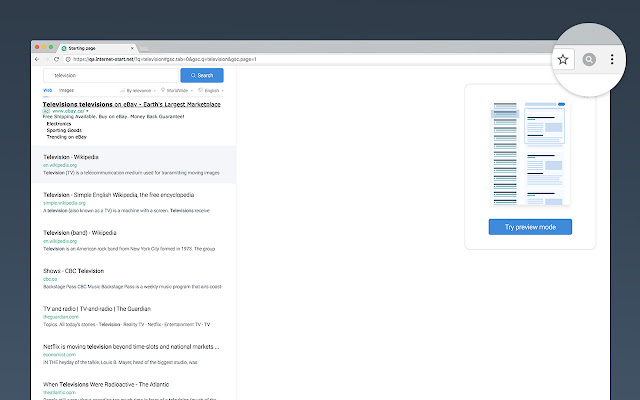This screenshot has width=640, height=400.
Task: Switch to the Images results tab
Action: point(66,90)
